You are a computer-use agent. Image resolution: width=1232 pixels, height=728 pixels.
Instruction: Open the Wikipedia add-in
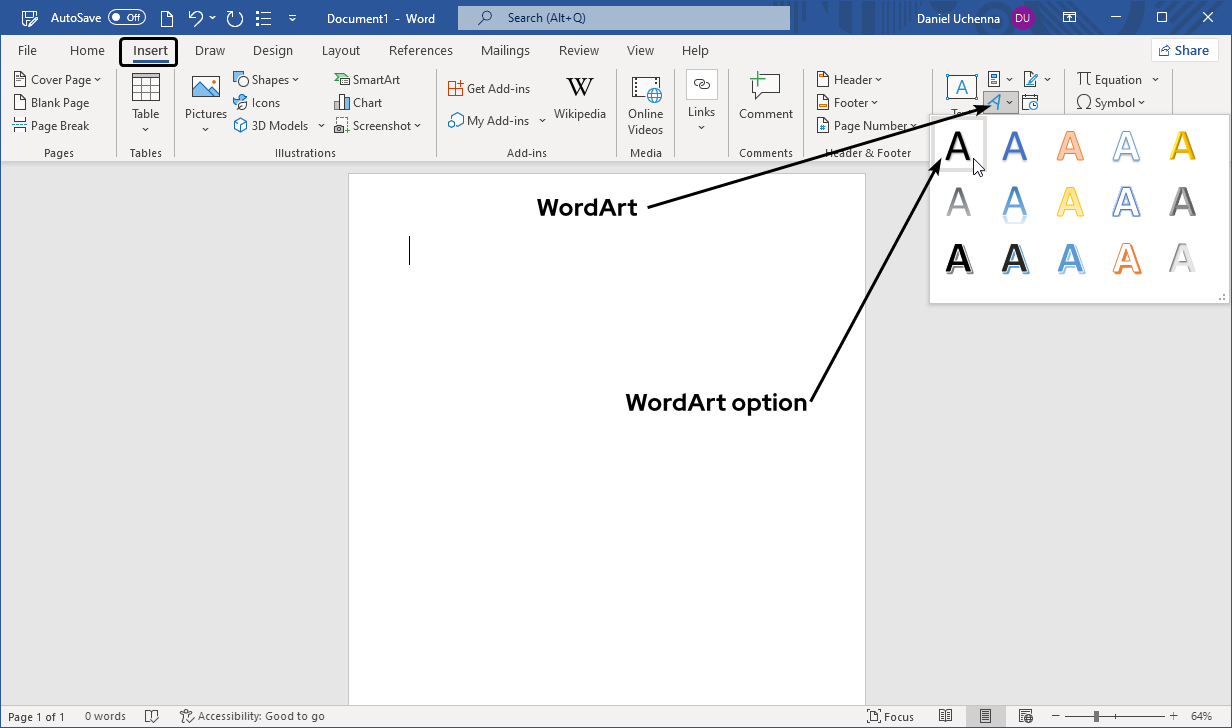click(580, 98)
